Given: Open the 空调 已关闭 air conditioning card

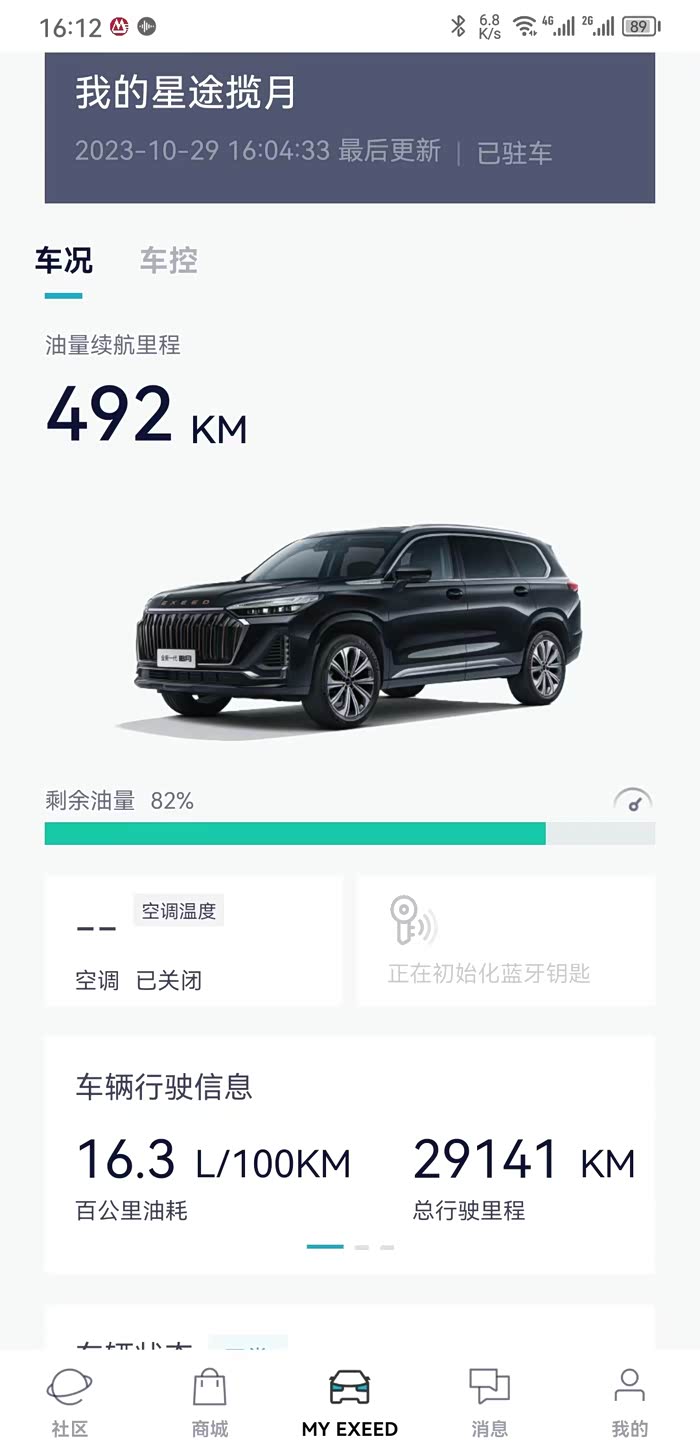Looking at the screenshot, I should [x=193, y=940].
